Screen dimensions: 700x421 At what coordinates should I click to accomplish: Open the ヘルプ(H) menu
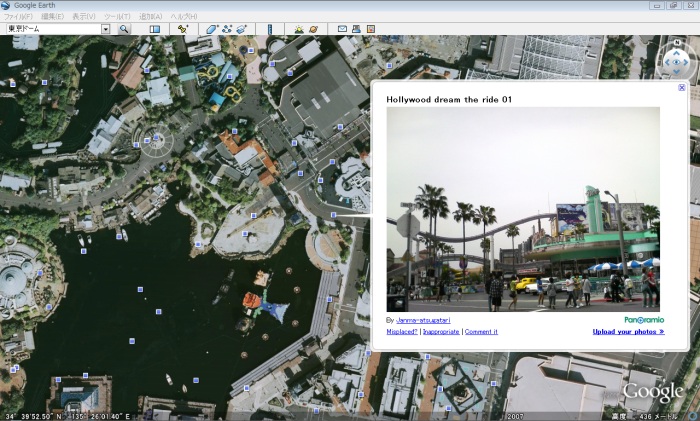tap(183, 17)
